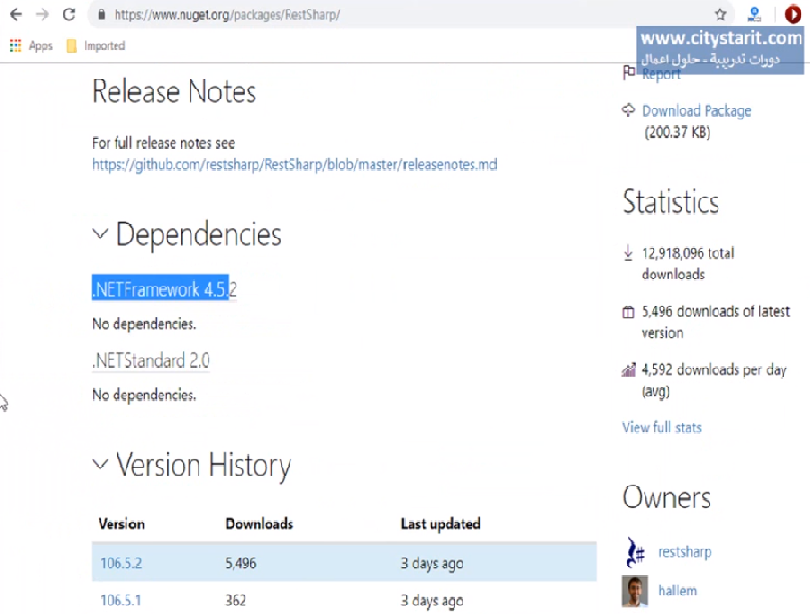Click the Last updated column header
The image size is (810, 614).
[441, 524]
